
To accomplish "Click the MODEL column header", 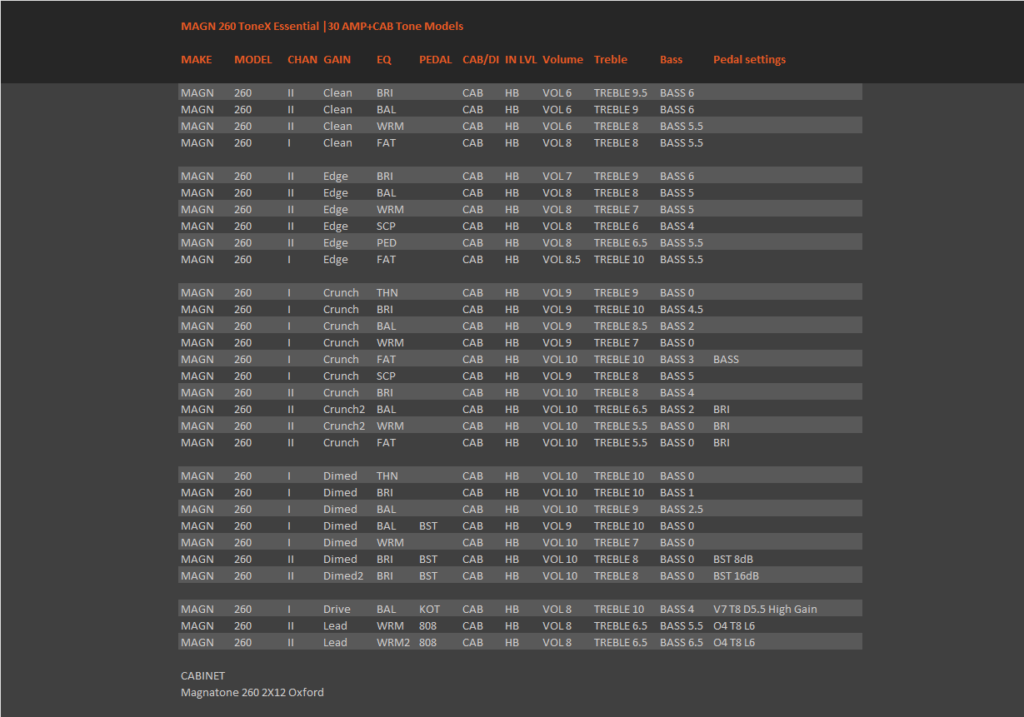I will [253, 59].
